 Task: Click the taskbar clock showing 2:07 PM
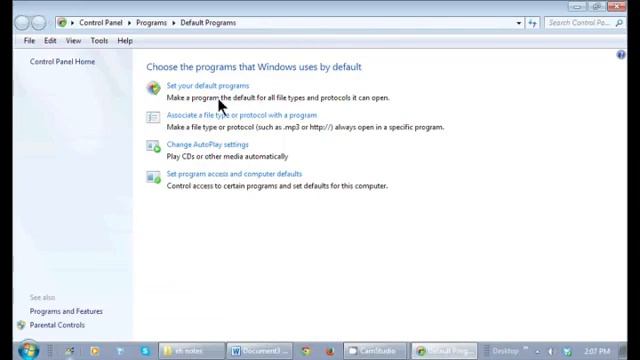(x=597, y=351)
